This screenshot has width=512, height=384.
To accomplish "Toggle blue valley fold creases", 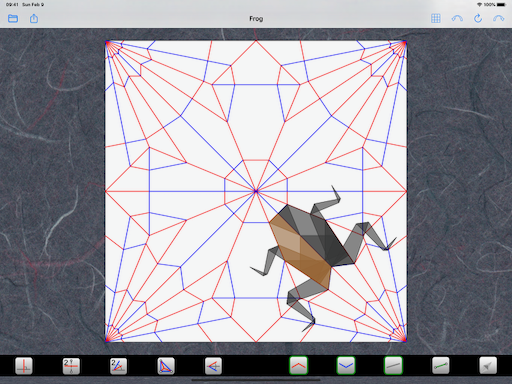I will 346,366.
